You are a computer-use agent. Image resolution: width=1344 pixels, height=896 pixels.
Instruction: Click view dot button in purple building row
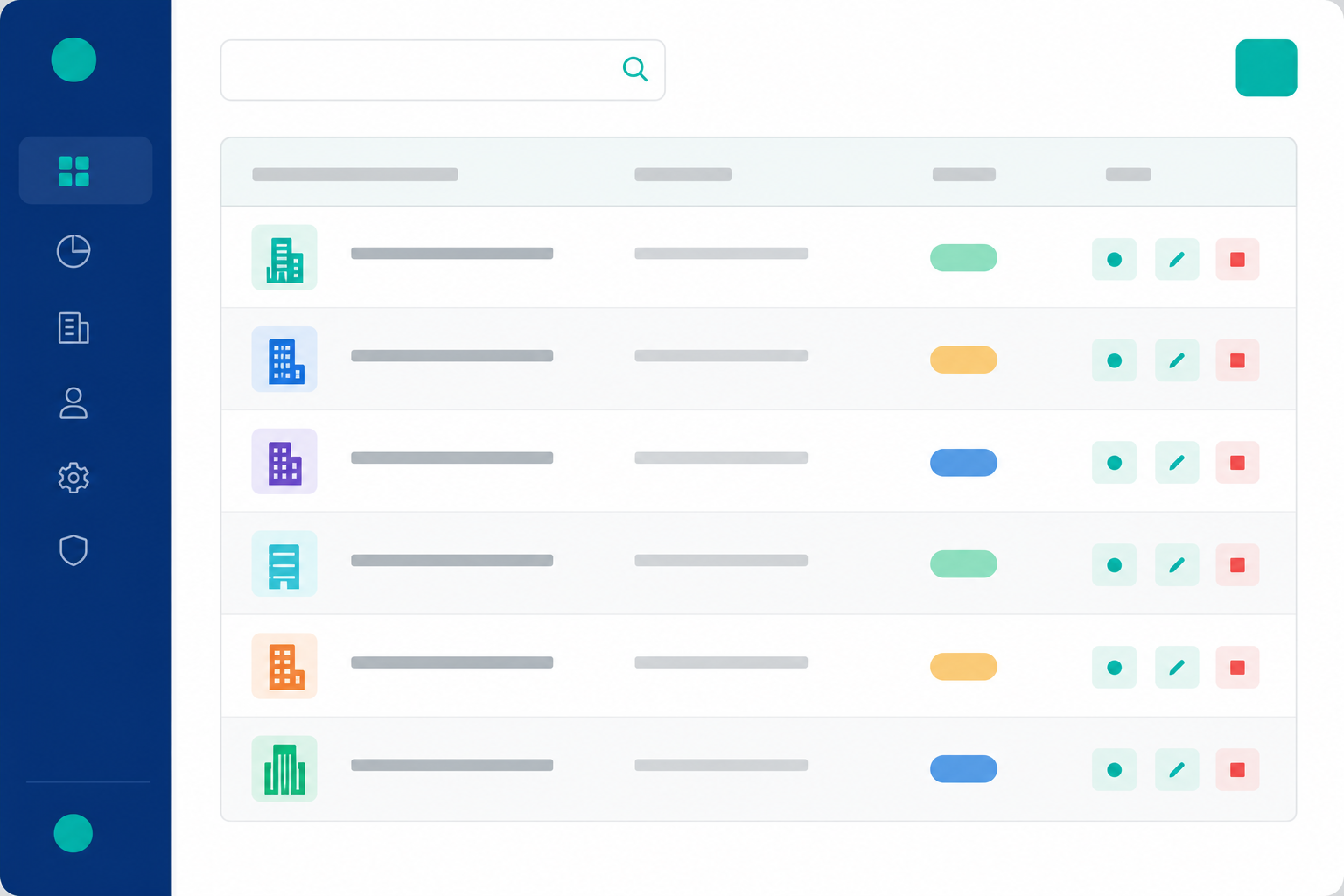click(1114, 463)
